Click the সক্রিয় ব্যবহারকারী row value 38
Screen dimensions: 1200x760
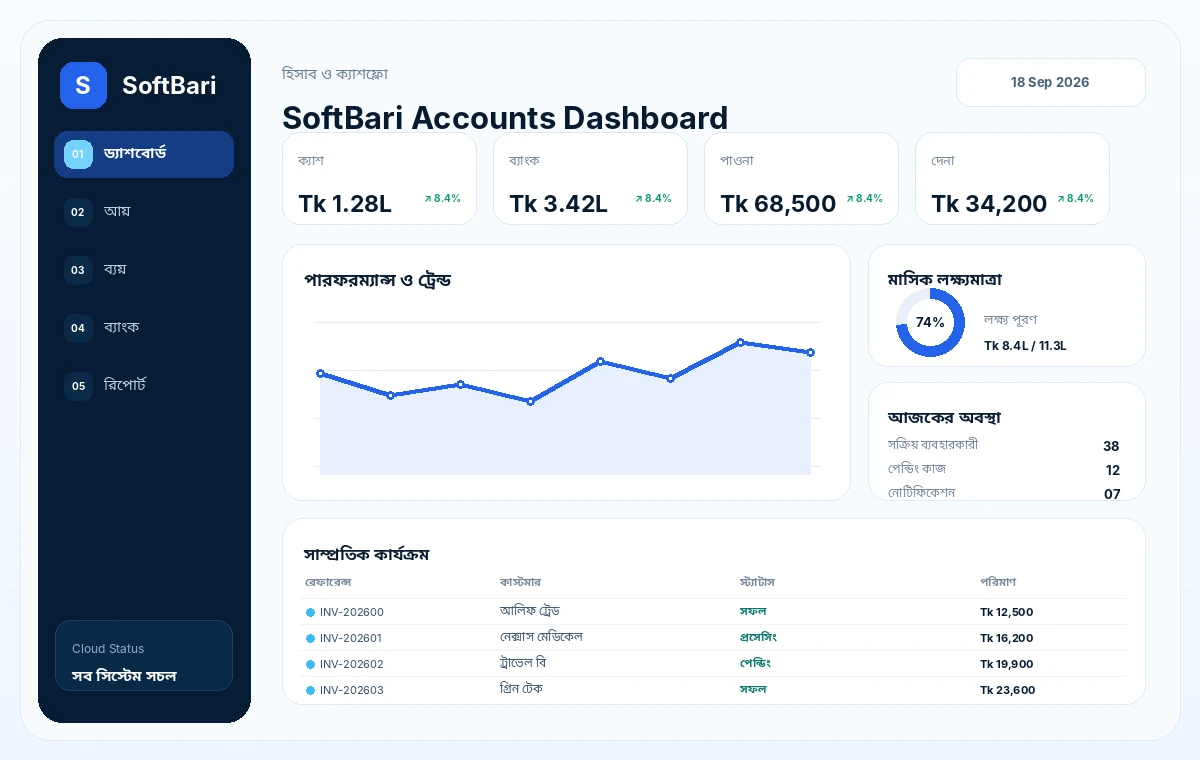coord(1111,446)
